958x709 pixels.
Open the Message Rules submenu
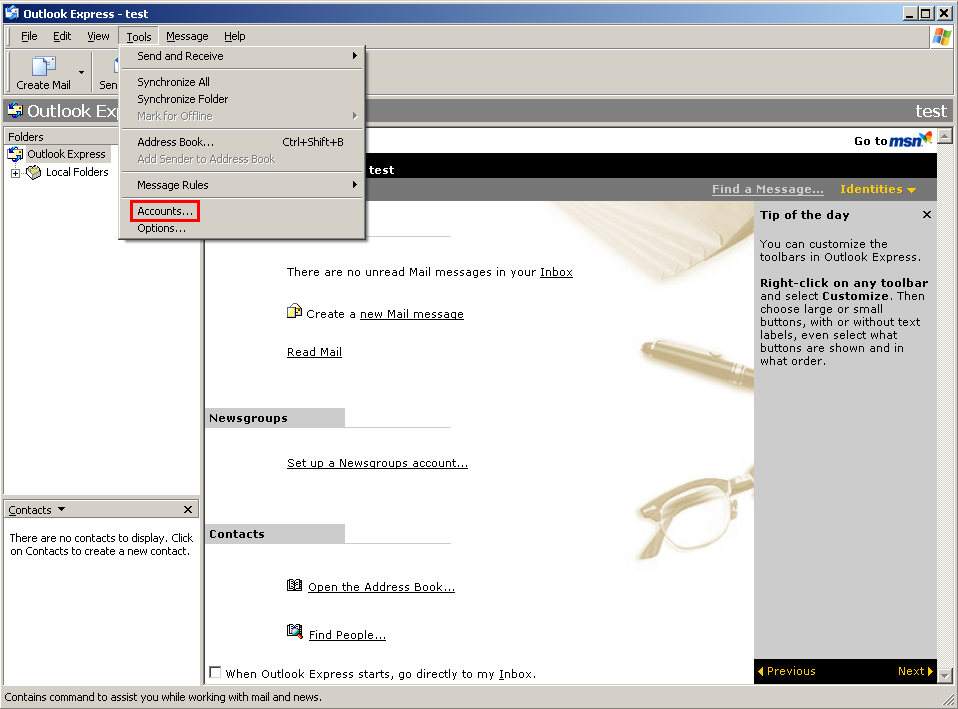[x=242, y=185]
